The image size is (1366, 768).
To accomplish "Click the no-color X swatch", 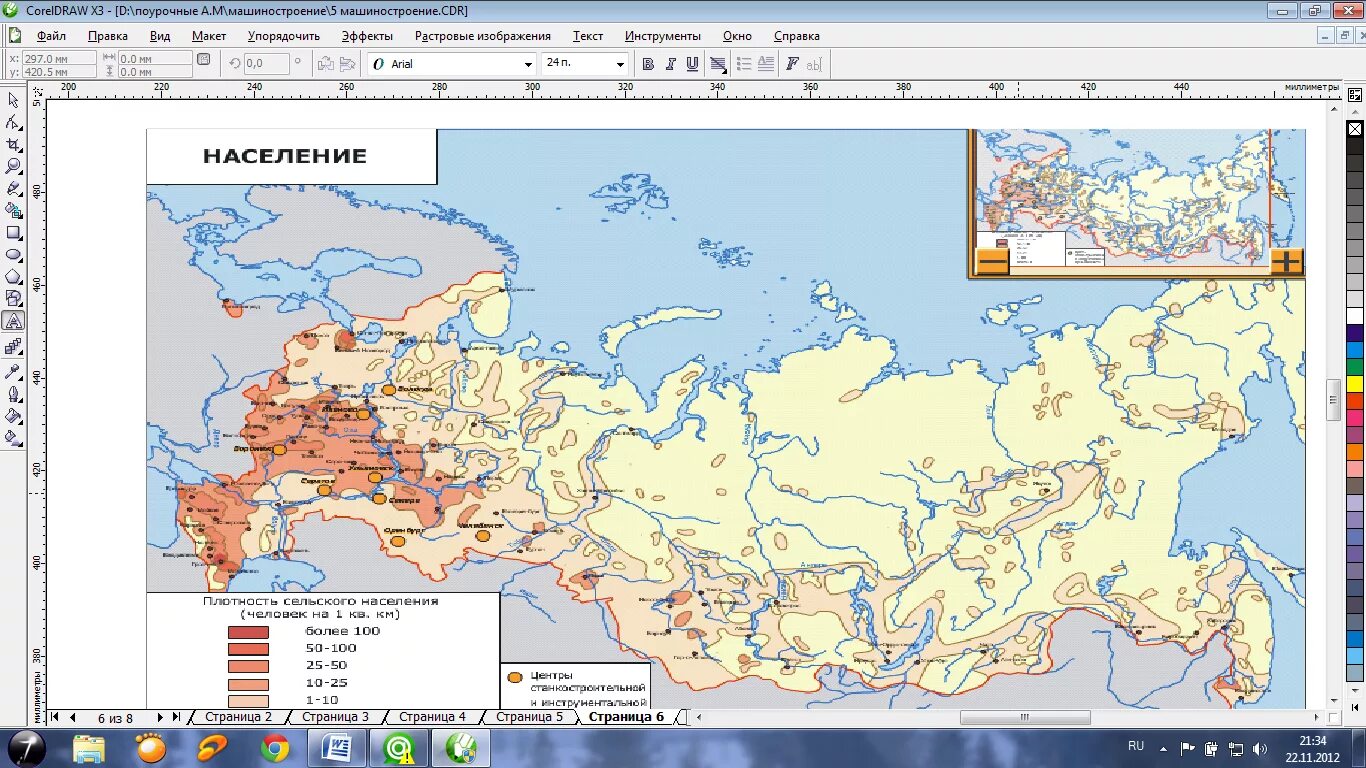I will point(1355,129).
